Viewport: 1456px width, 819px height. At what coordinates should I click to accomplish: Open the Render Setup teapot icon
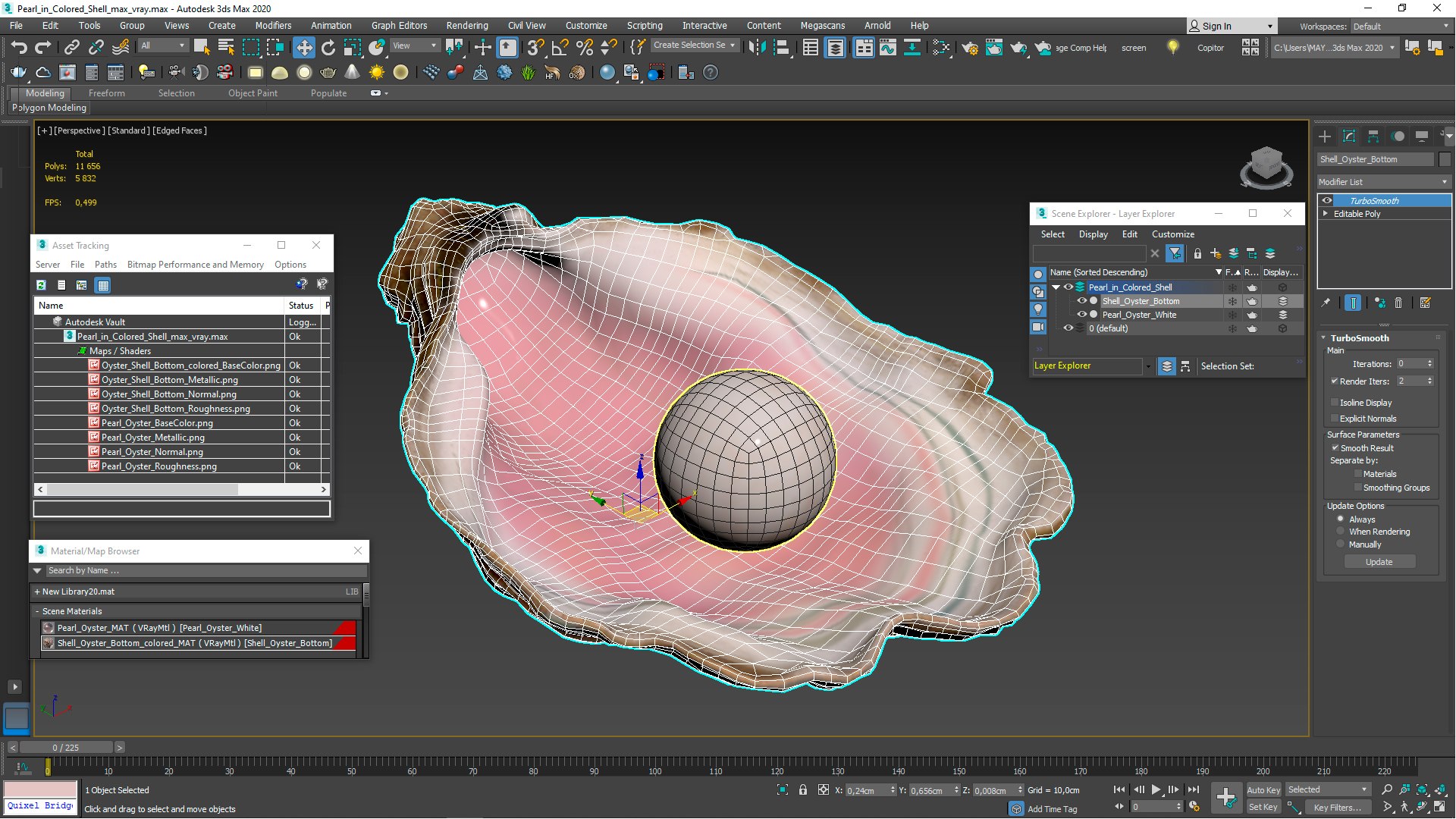point(969,48)
